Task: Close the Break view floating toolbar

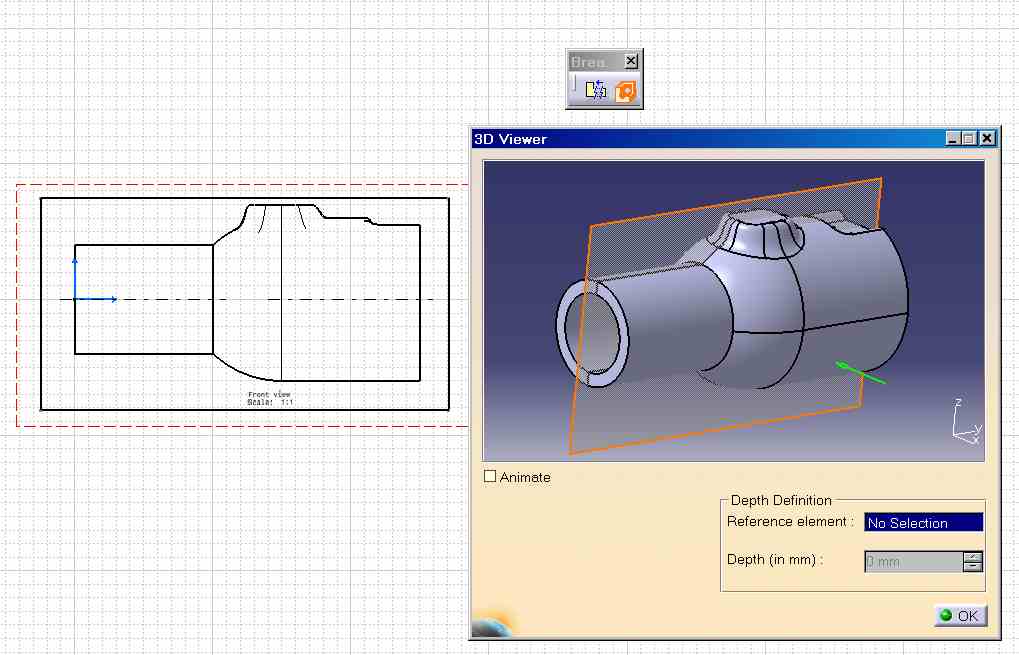Action: 631,61
